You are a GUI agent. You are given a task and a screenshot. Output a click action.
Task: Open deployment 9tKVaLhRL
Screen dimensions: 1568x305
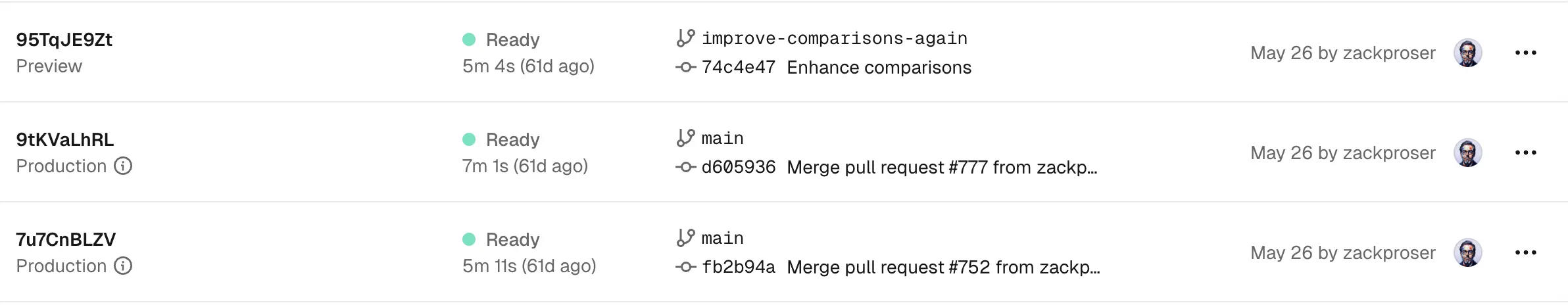tap(65, 139)
